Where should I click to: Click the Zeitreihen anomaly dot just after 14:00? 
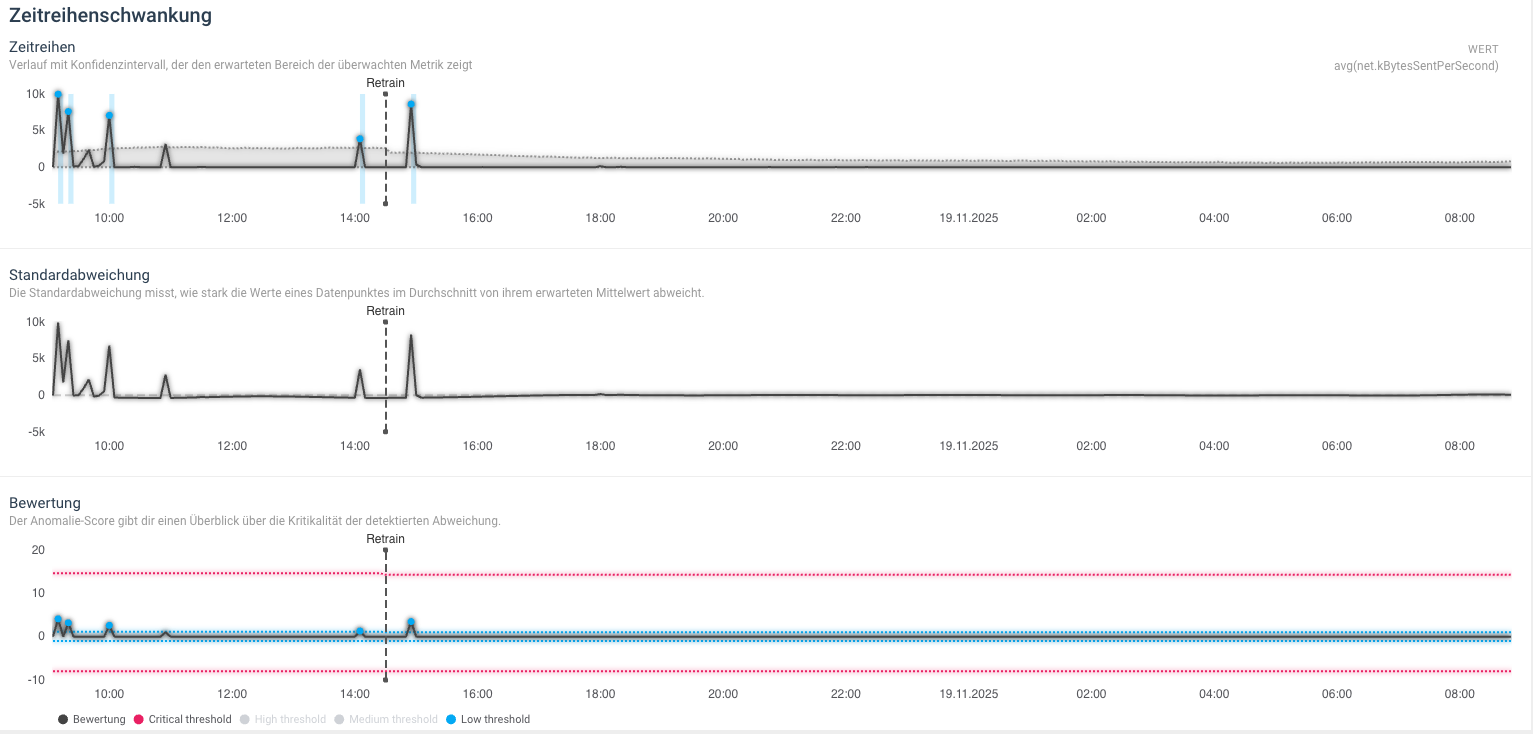coord(360,139)
